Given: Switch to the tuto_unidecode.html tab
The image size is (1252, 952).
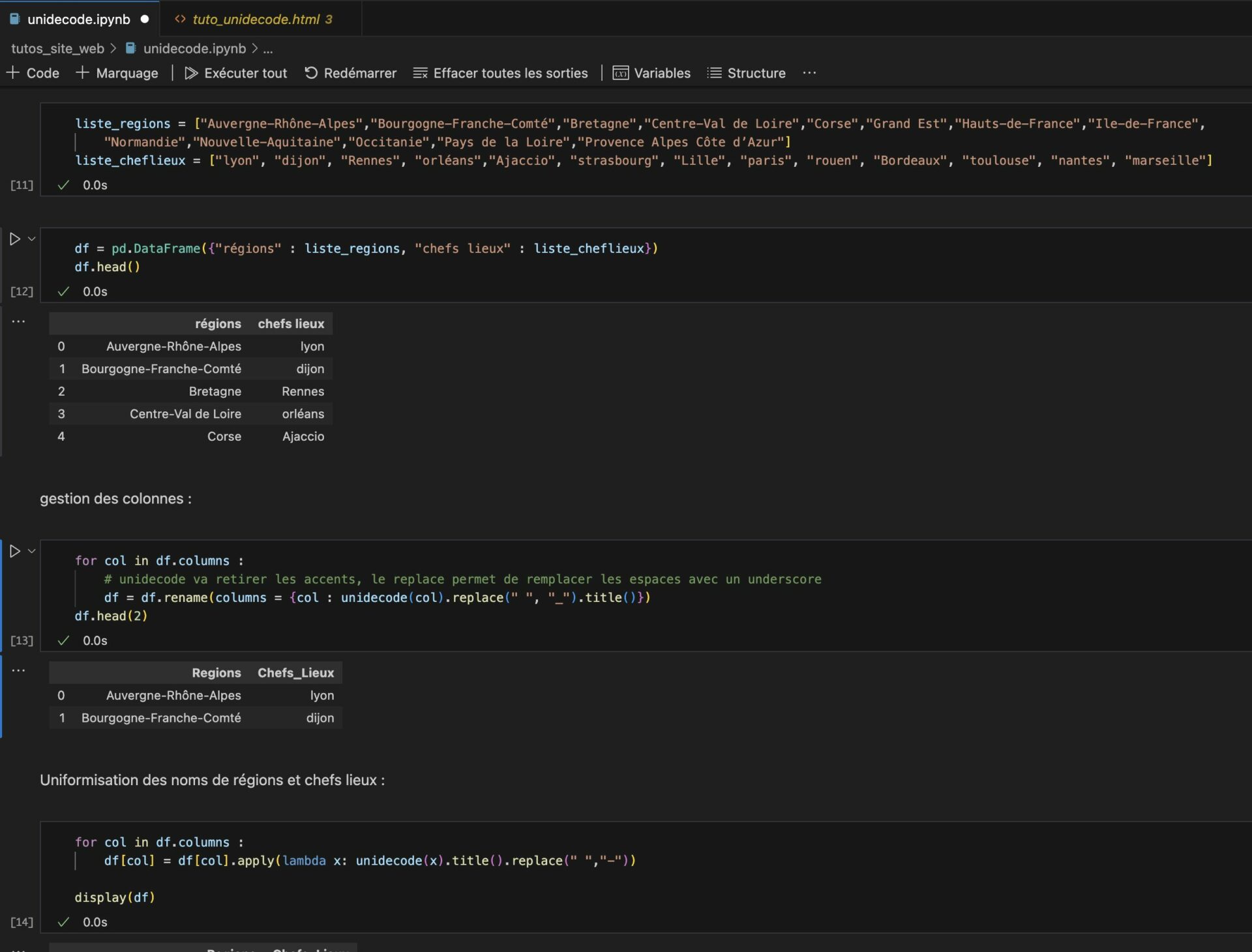Looking at the screenshot, I should pos(256,20).
